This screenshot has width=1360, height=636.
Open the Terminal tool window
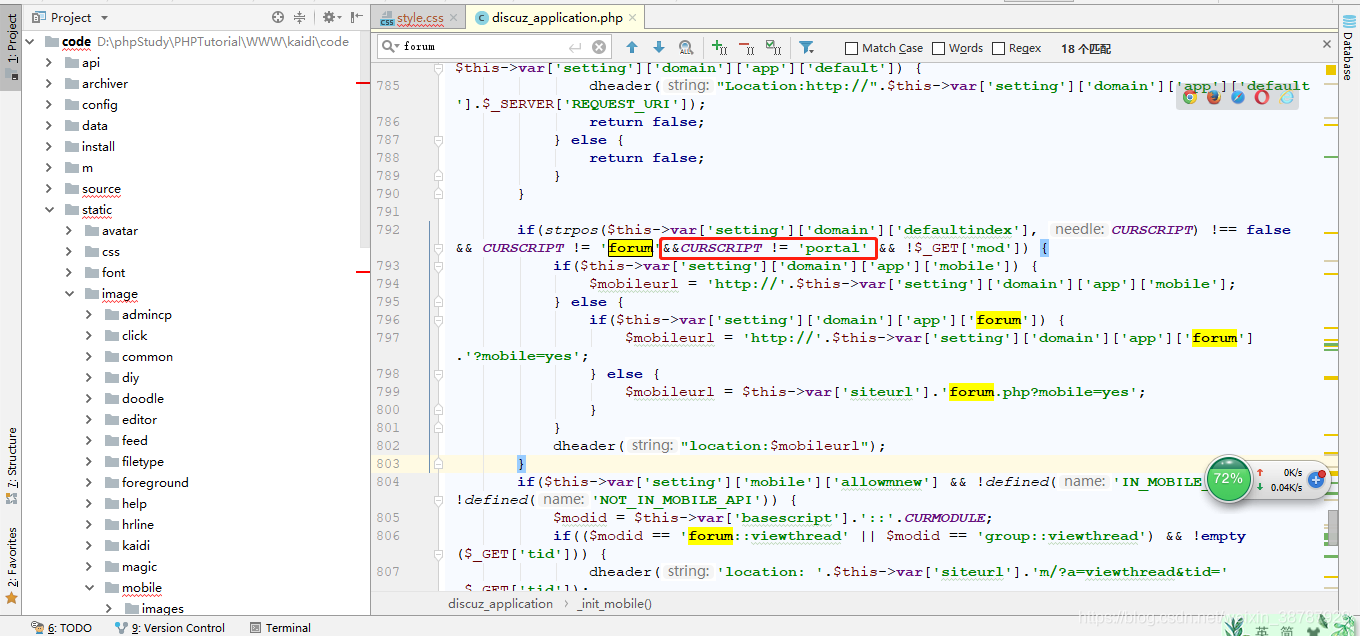pyautogui.click(x=279, y=628)
